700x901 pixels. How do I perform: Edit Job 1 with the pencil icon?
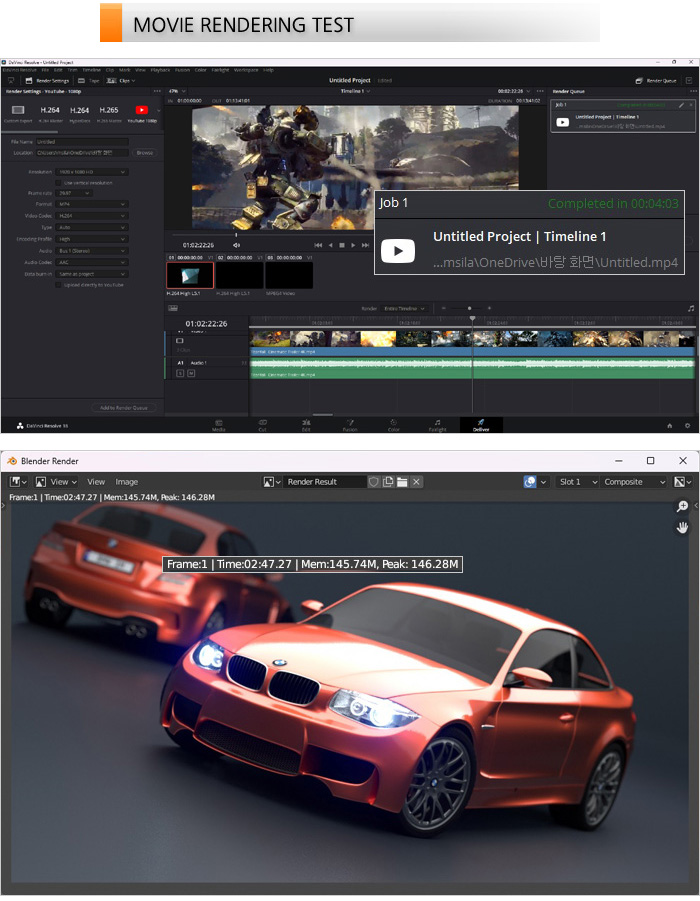tap(681, 105)
